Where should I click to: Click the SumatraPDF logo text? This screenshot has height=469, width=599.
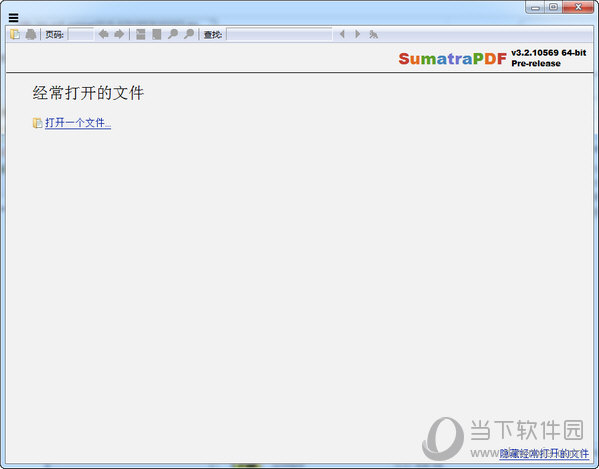[452, 58]
